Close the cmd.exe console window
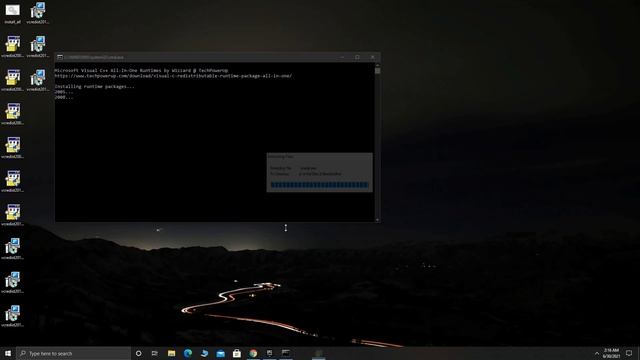Image resolution: width=640 pixels, height=360 pixels. coord(373,57)
